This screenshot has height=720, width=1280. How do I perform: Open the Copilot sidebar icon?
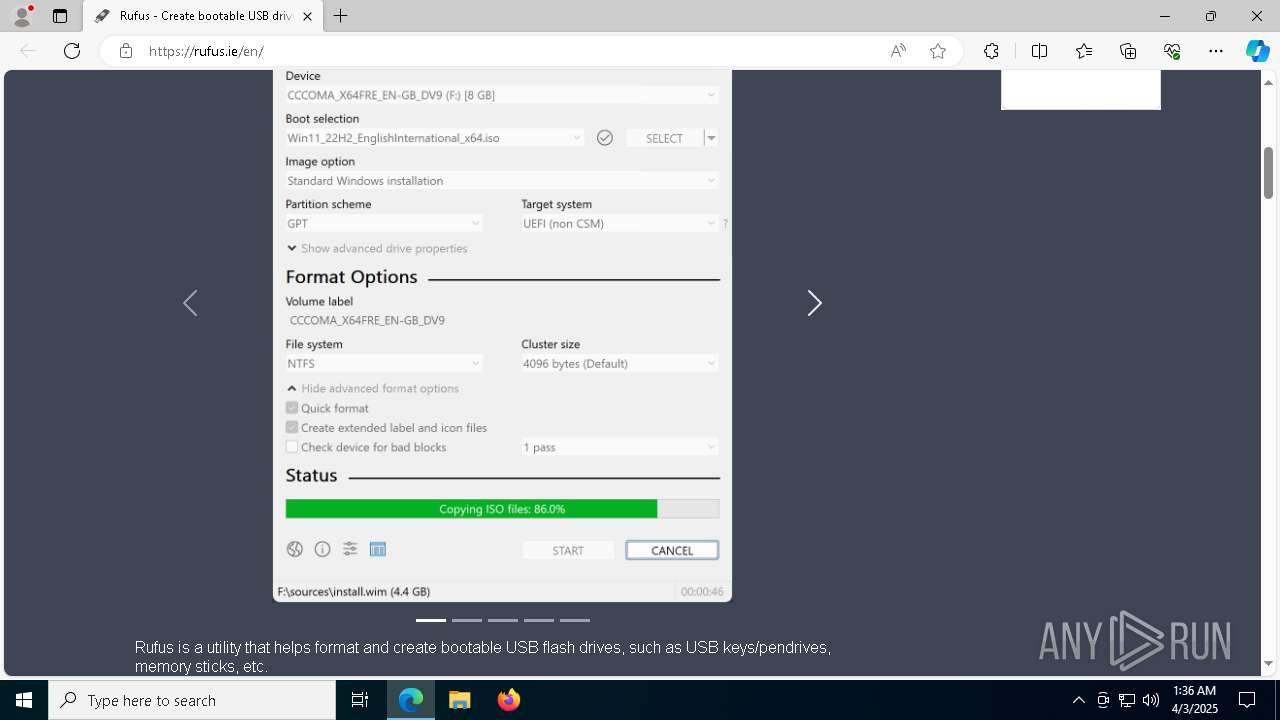(x=1257, y=51)
